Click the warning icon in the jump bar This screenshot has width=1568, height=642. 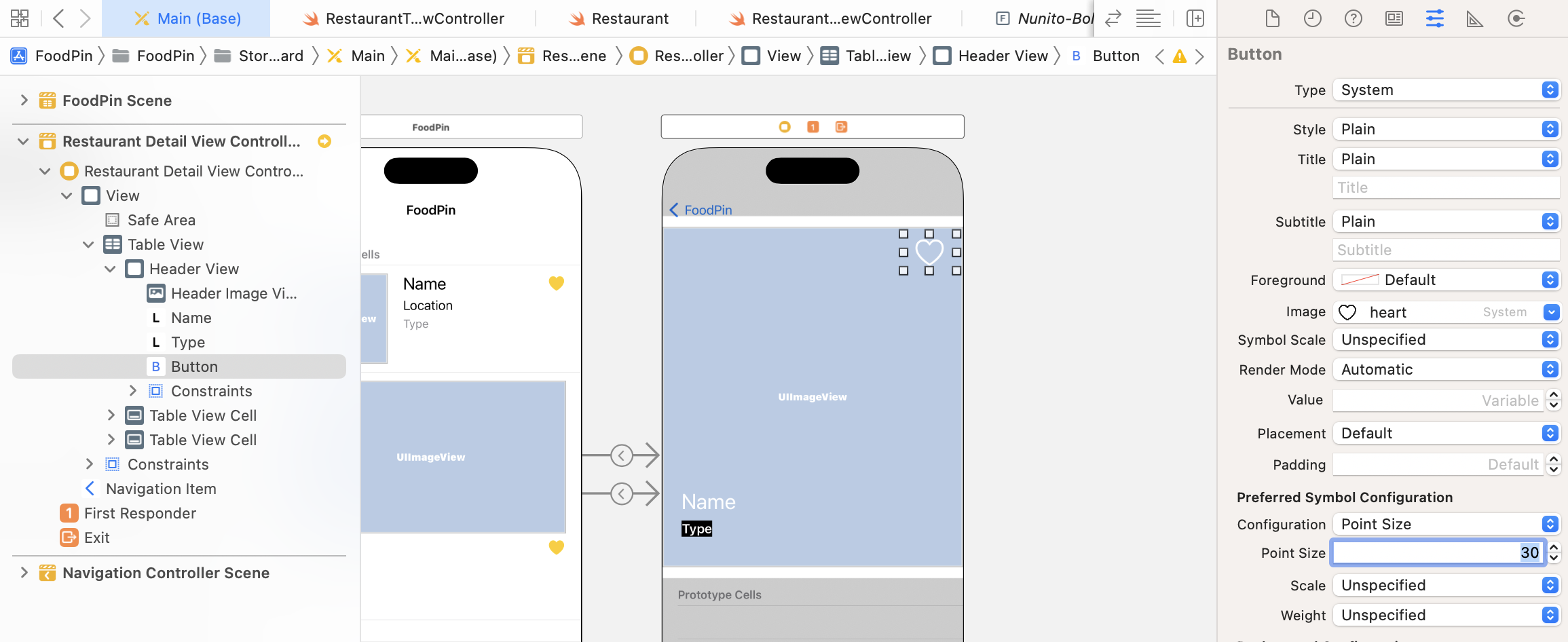tap(1180, 56)
